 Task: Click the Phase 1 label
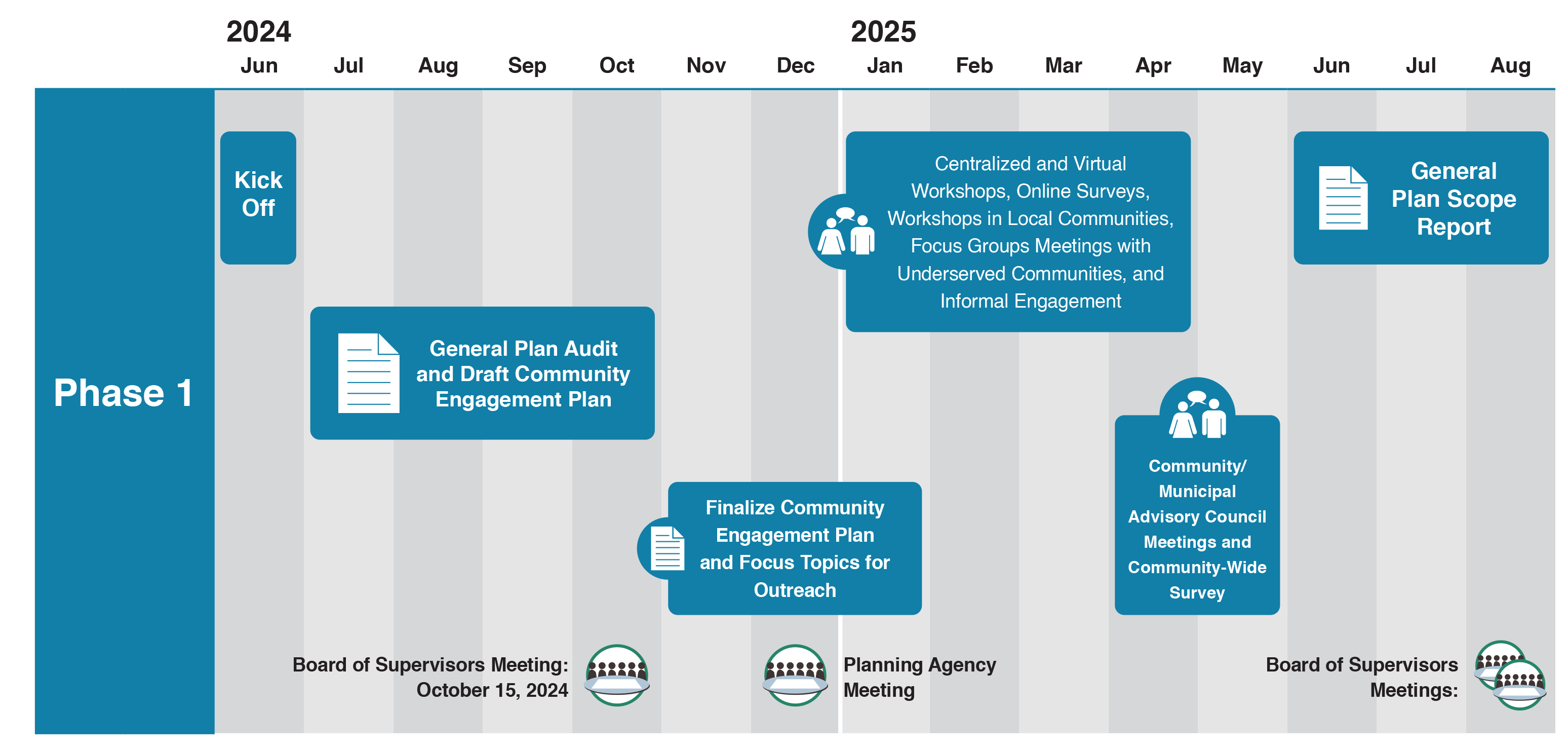pyautogui.click(x=124, y=392)
